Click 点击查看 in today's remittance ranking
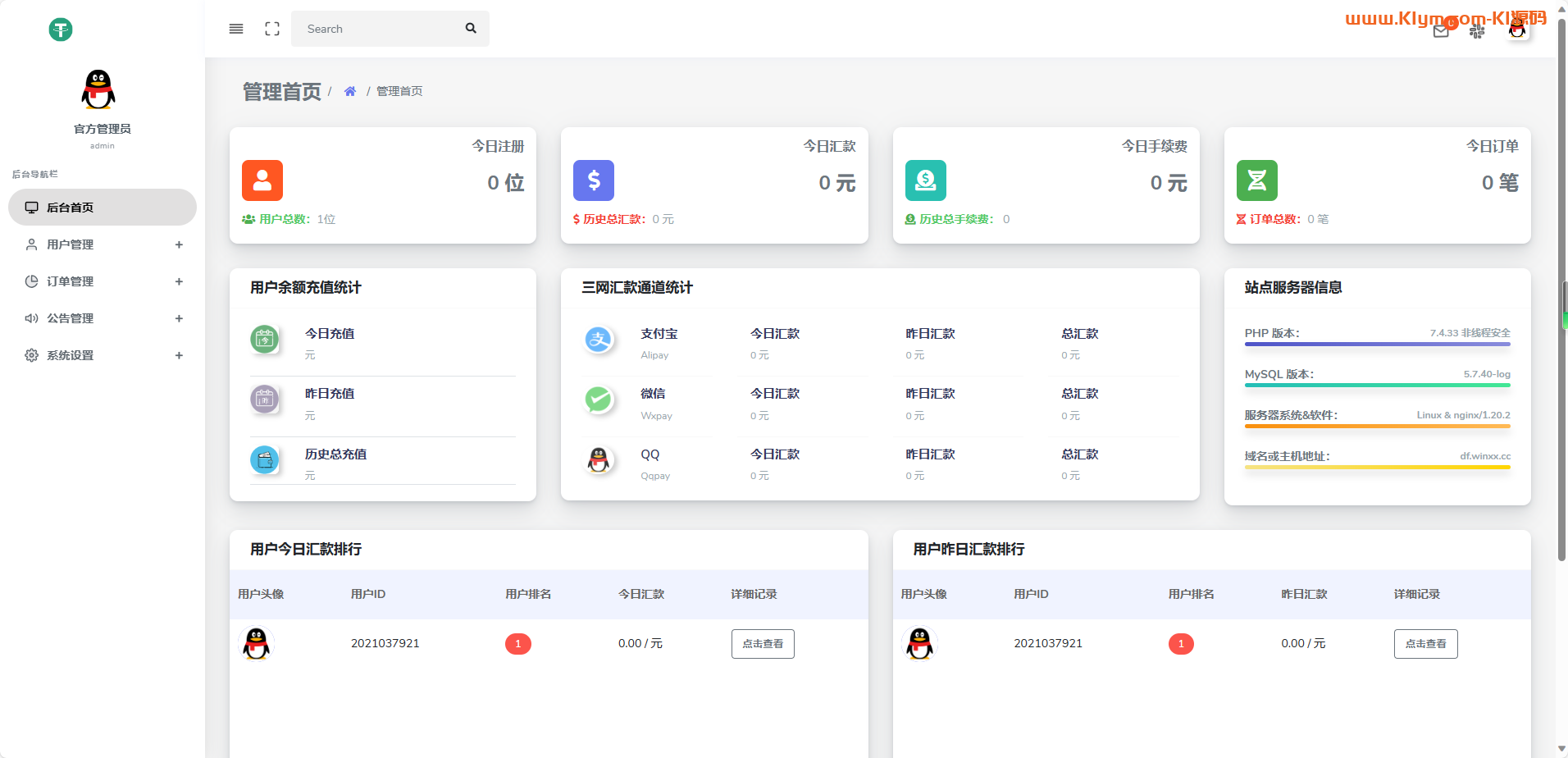This screenshot has height=758, width=1568. coord(763,644)
